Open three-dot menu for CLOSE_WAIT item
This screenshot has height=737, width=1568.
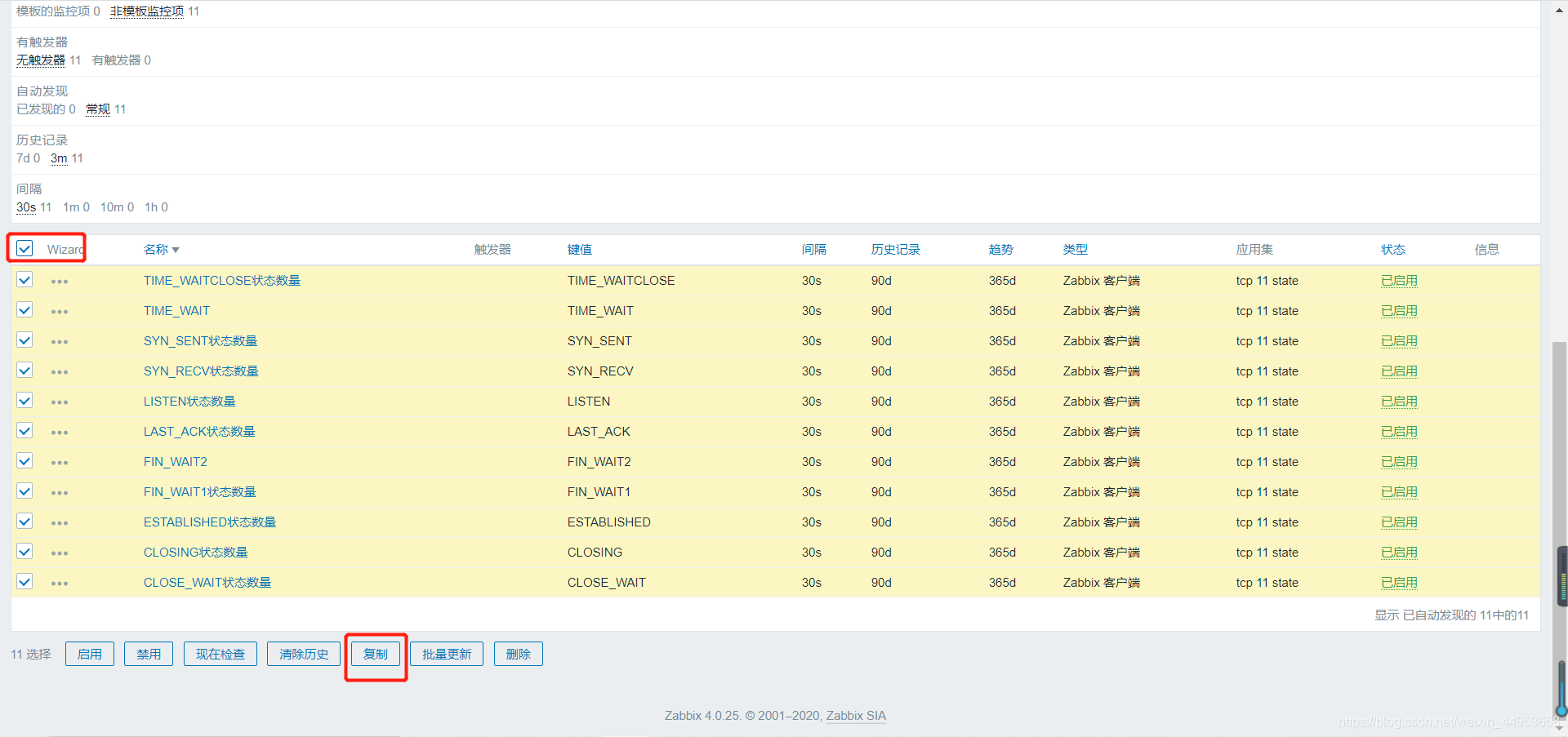(60, 584)
